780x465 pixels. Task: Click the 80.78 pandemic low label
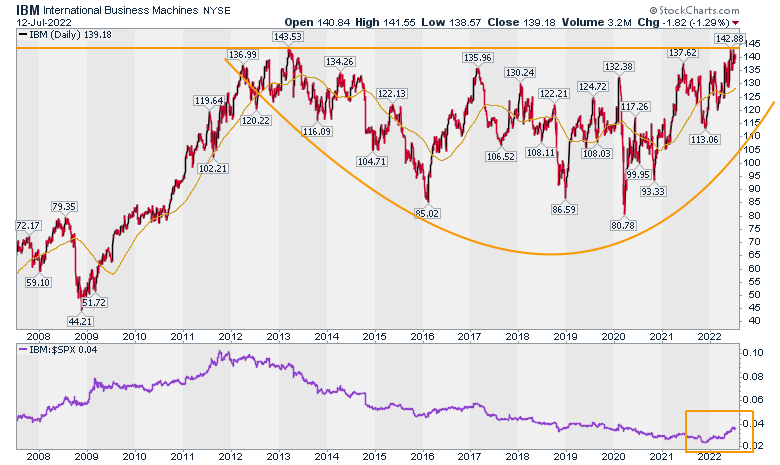pos(623,226)
